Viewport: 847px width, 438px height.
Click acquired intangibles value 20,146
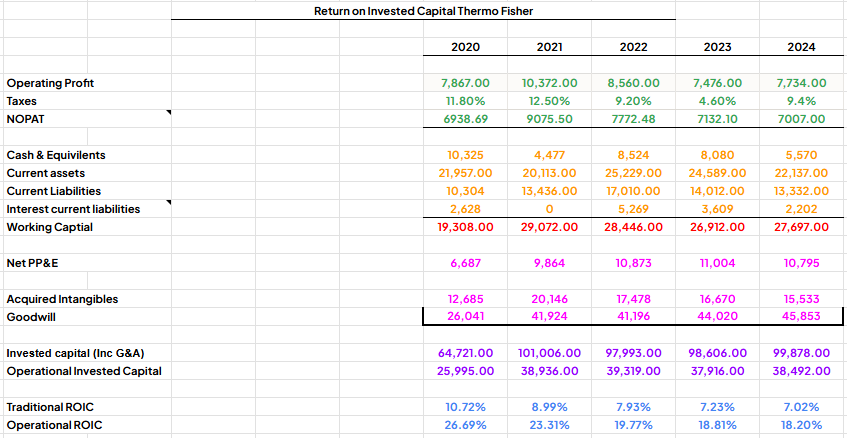pyautogui.click(x=549, y=299)
